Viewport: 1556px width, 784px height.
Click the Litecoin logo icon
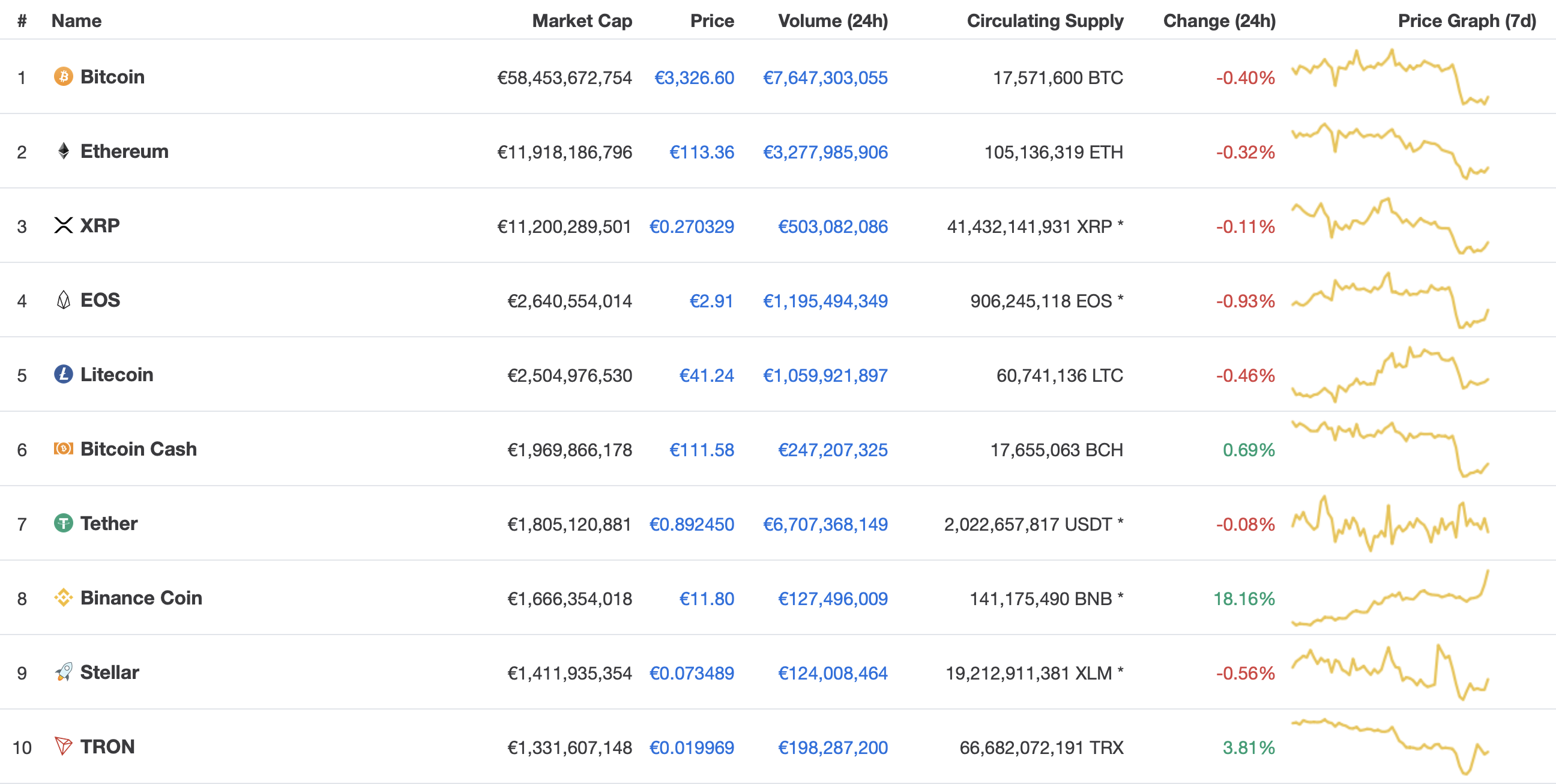[x=64, y=375]
